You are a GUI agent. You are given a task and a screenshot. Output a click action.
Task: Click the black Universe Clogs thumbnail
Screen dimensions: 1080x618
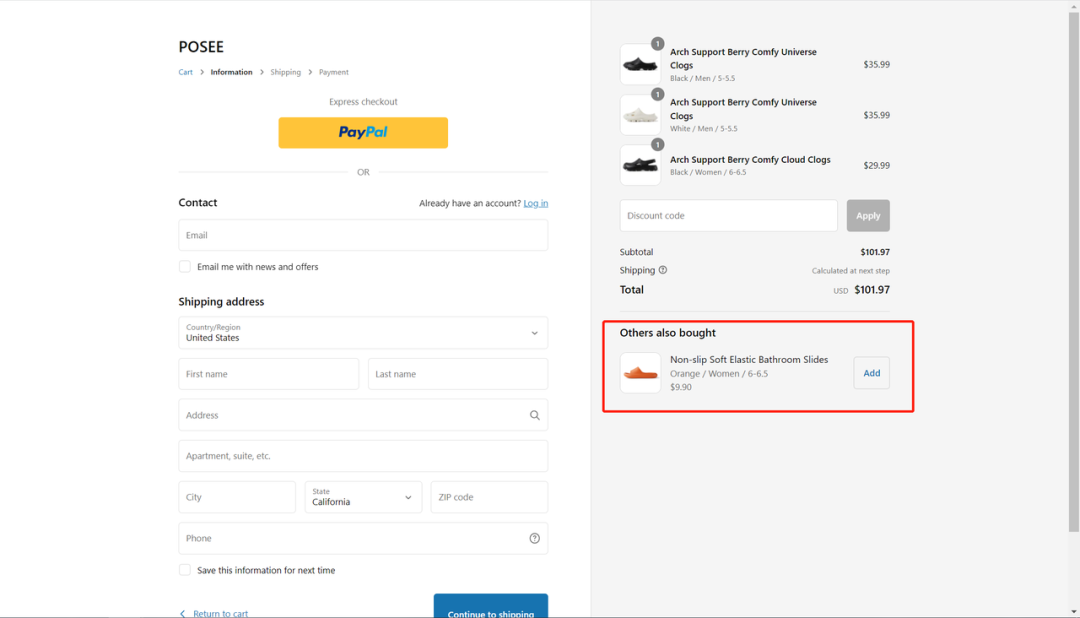point(640,64)
